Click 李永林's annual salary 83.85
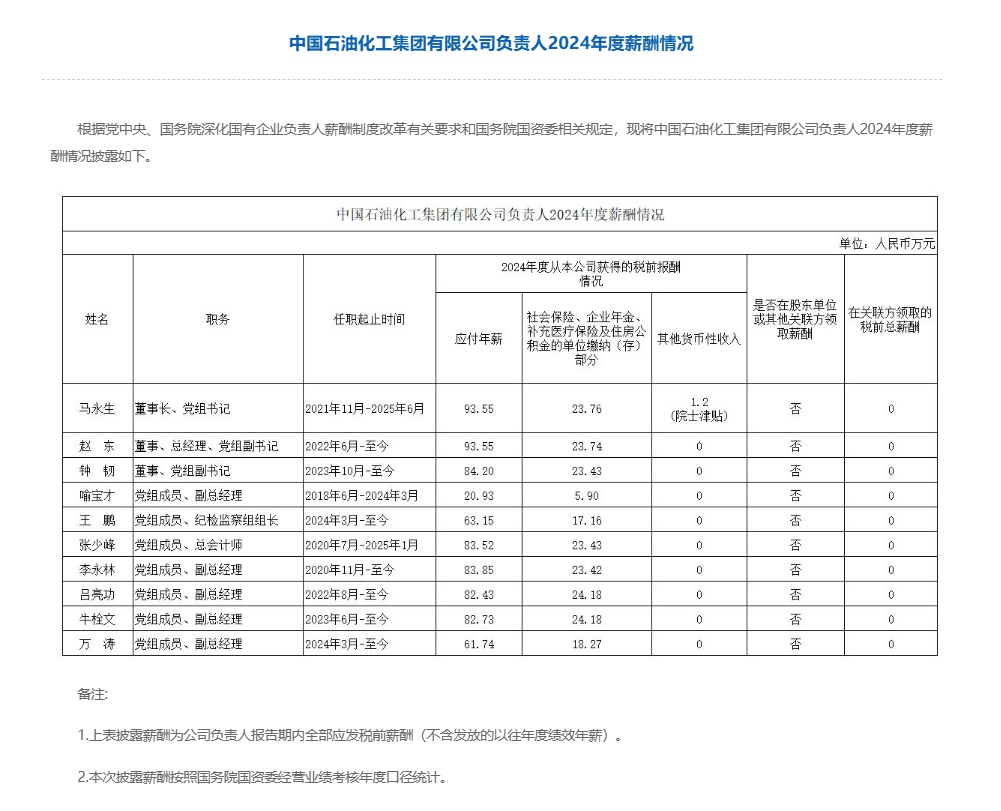The width and height of the screenshot is (1001, 811). click(478, 569)
